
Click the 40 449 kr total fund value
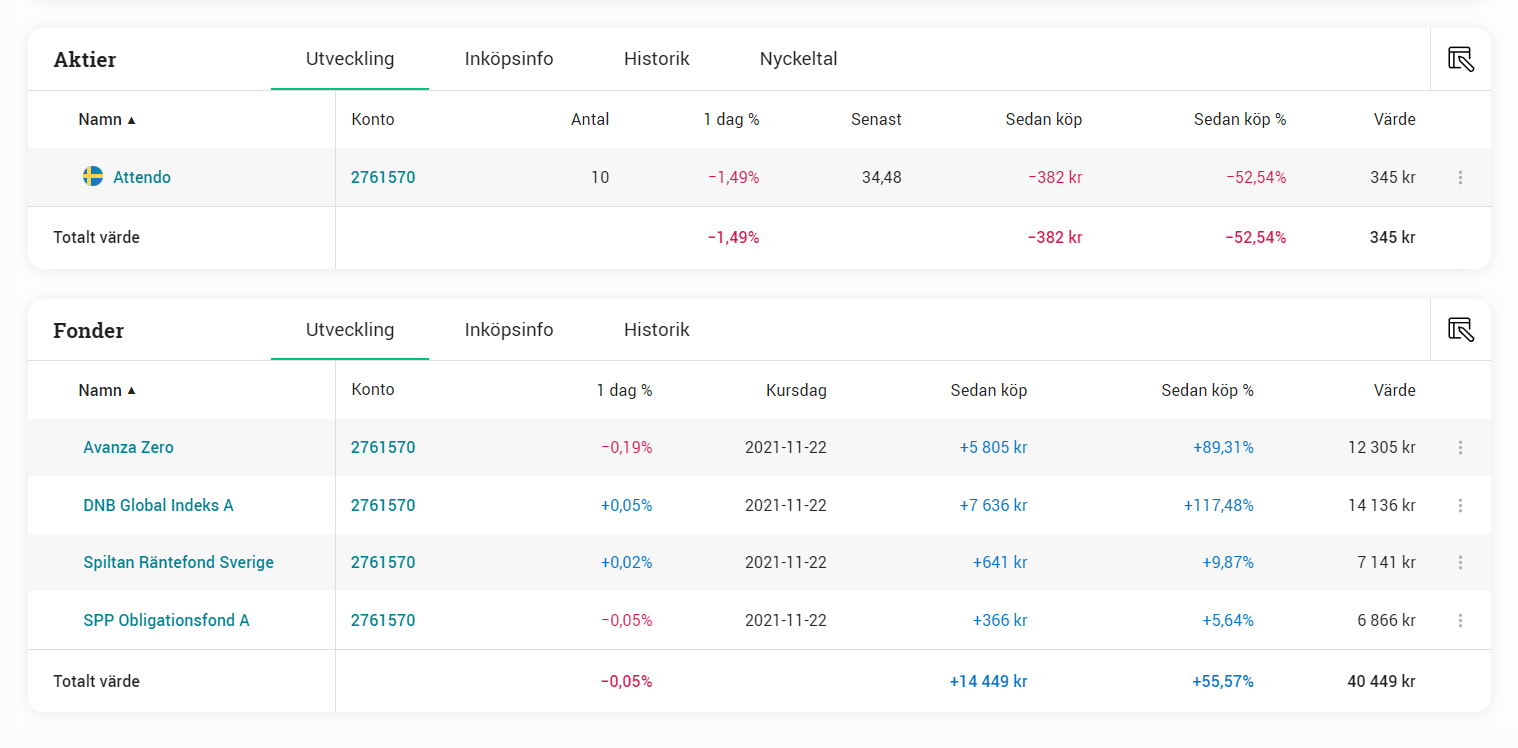pyautogui.click(x=1381, y=682)
